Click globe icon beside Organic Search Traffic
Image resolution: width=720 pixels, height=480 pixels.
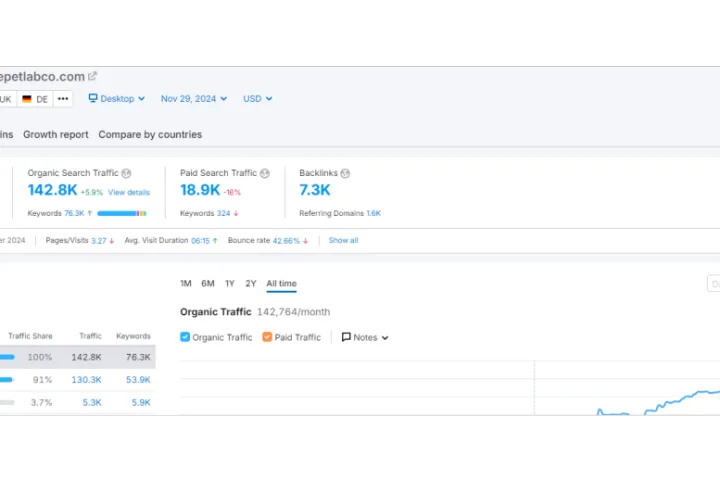click(x=126, y=173)
